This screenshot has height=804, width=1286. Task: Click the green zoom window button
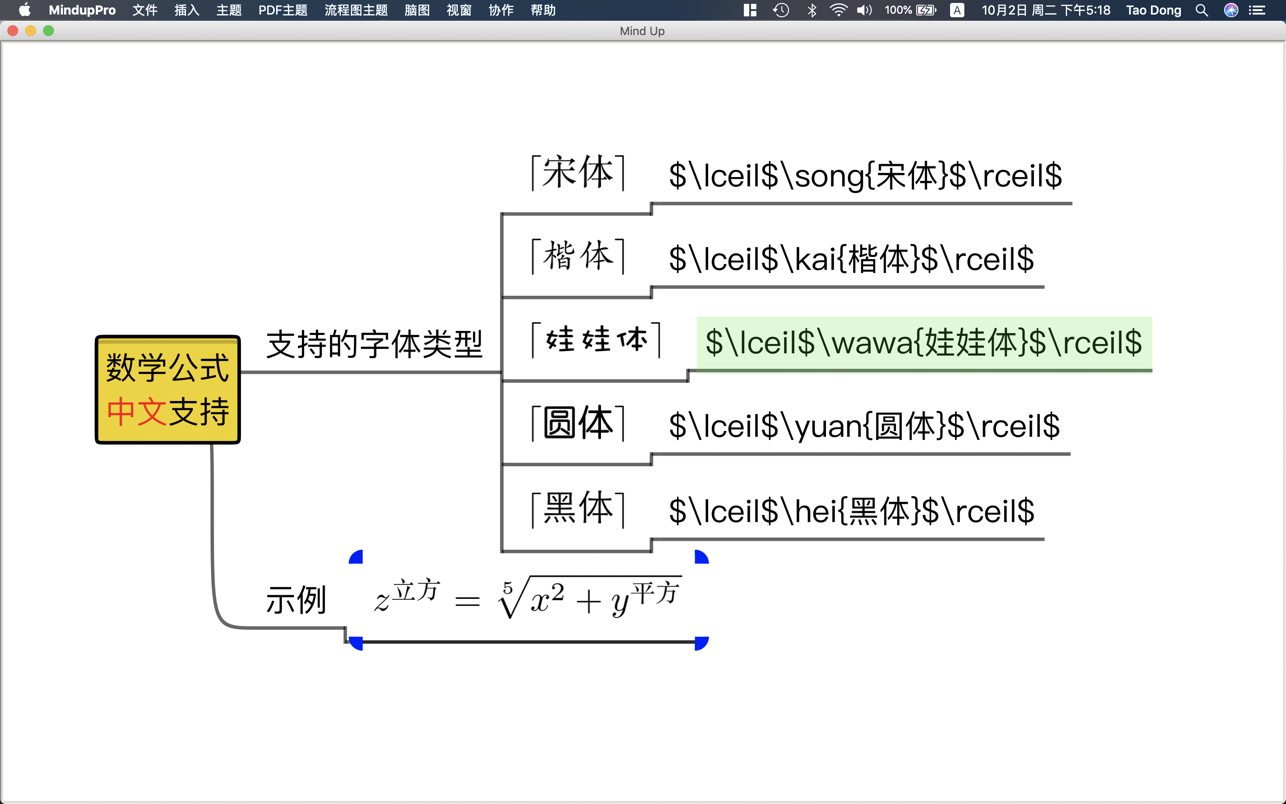point(48,31)
